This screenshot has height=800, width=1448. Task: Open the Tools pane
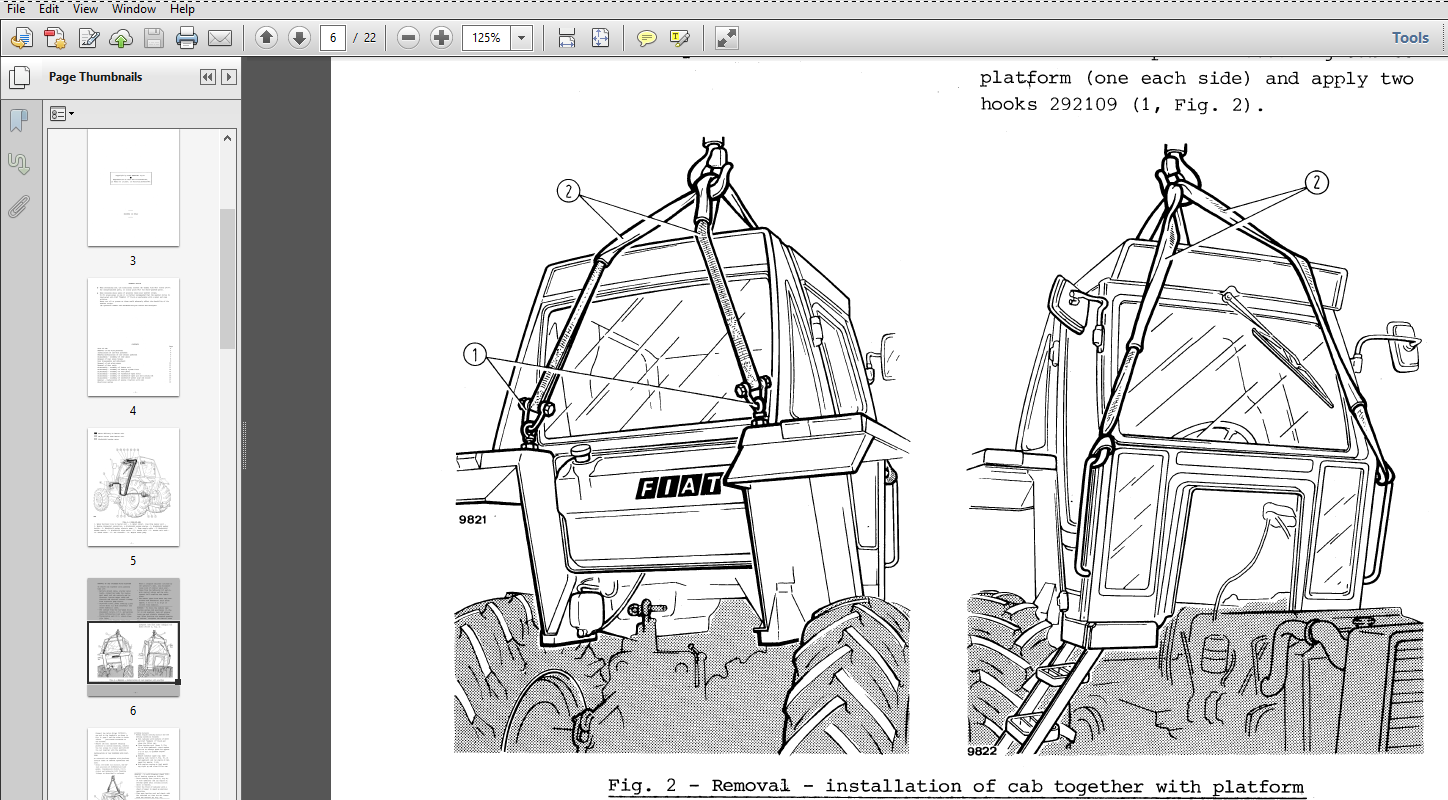[x=1410, y=38]
